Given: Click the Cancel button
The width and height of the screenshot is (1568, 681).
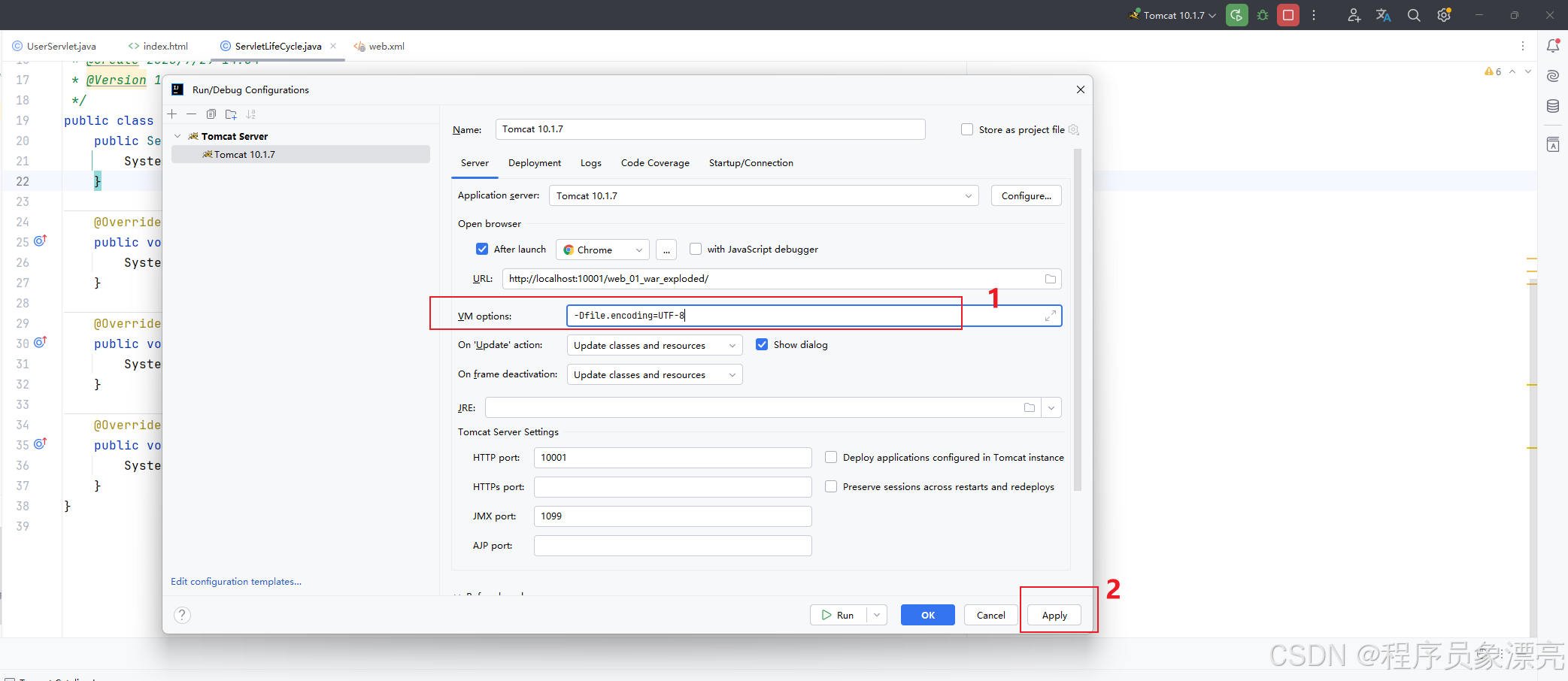Looking at the screenshot, I should click(991, 615).
